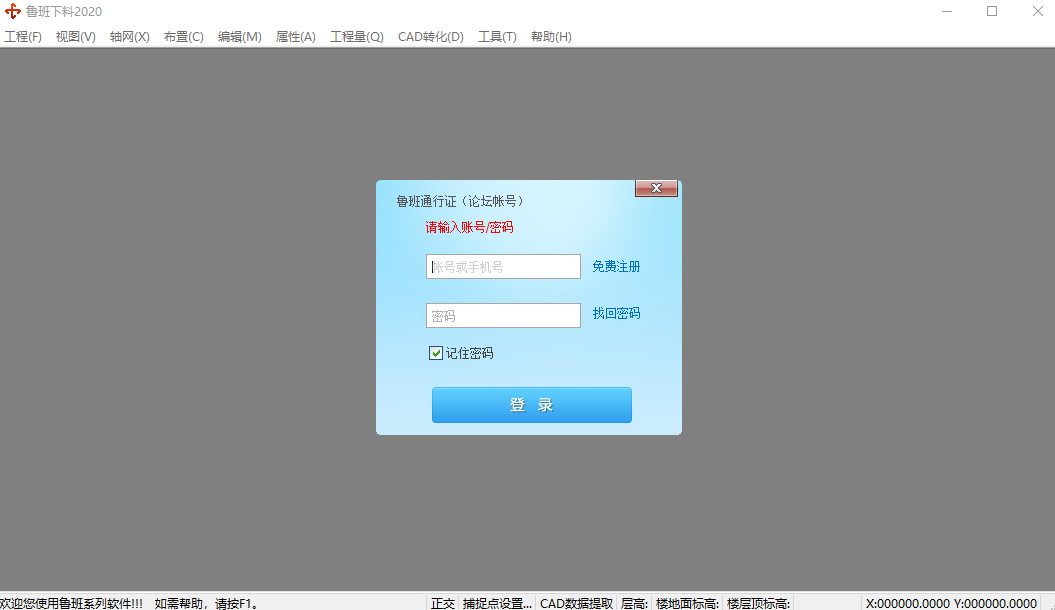The image size is (1055, 610).
Task: Open the 布置(C) menu
Action: point(184,37)
